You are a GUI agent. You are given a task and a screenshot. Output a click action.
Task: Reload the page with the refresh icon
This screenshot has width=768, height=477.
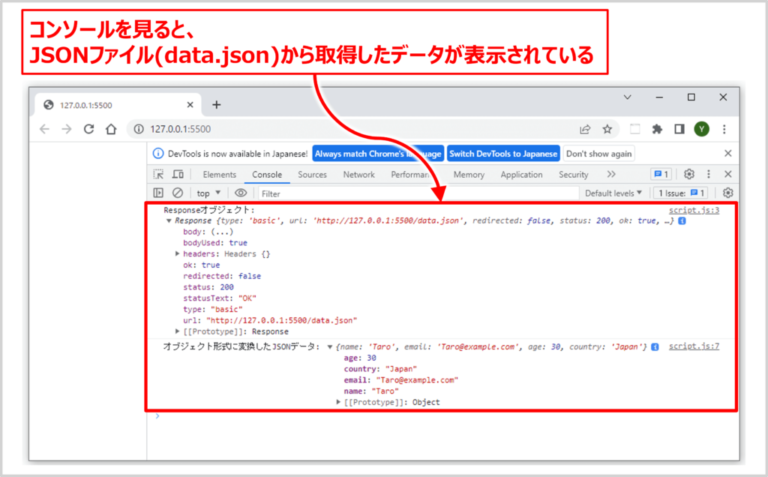coord(89,129)
